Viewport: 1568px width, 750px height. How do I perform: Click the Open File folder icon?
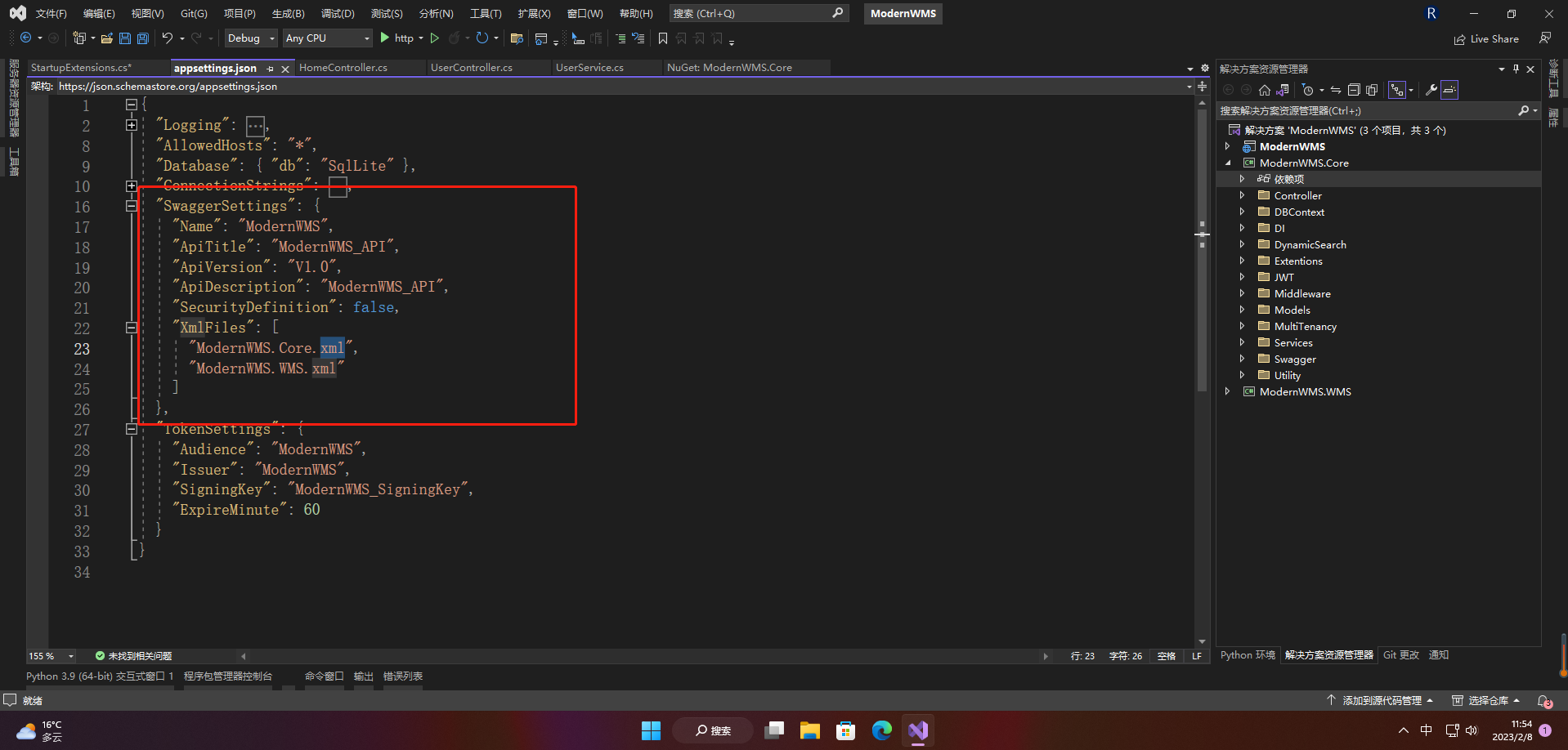[x=107, y=38]
